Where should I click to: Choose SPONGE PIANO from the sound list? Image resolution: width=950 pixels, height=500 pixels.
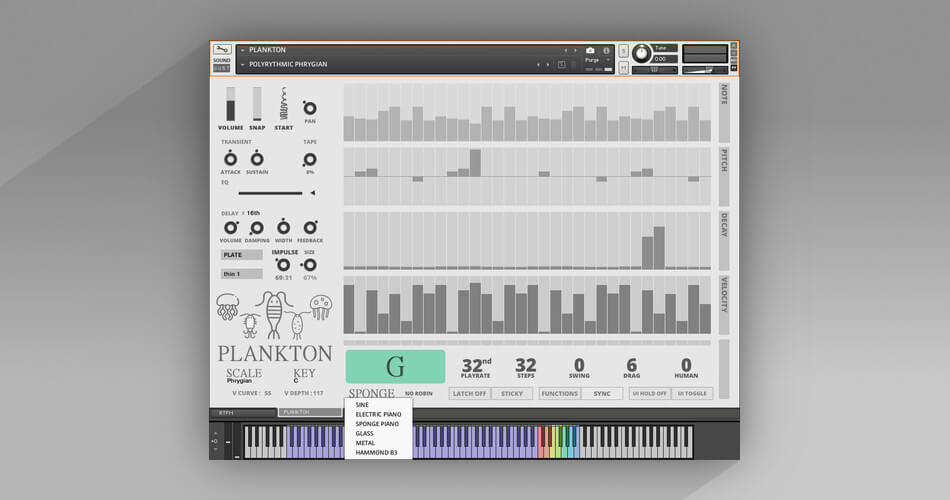[377, 424]
